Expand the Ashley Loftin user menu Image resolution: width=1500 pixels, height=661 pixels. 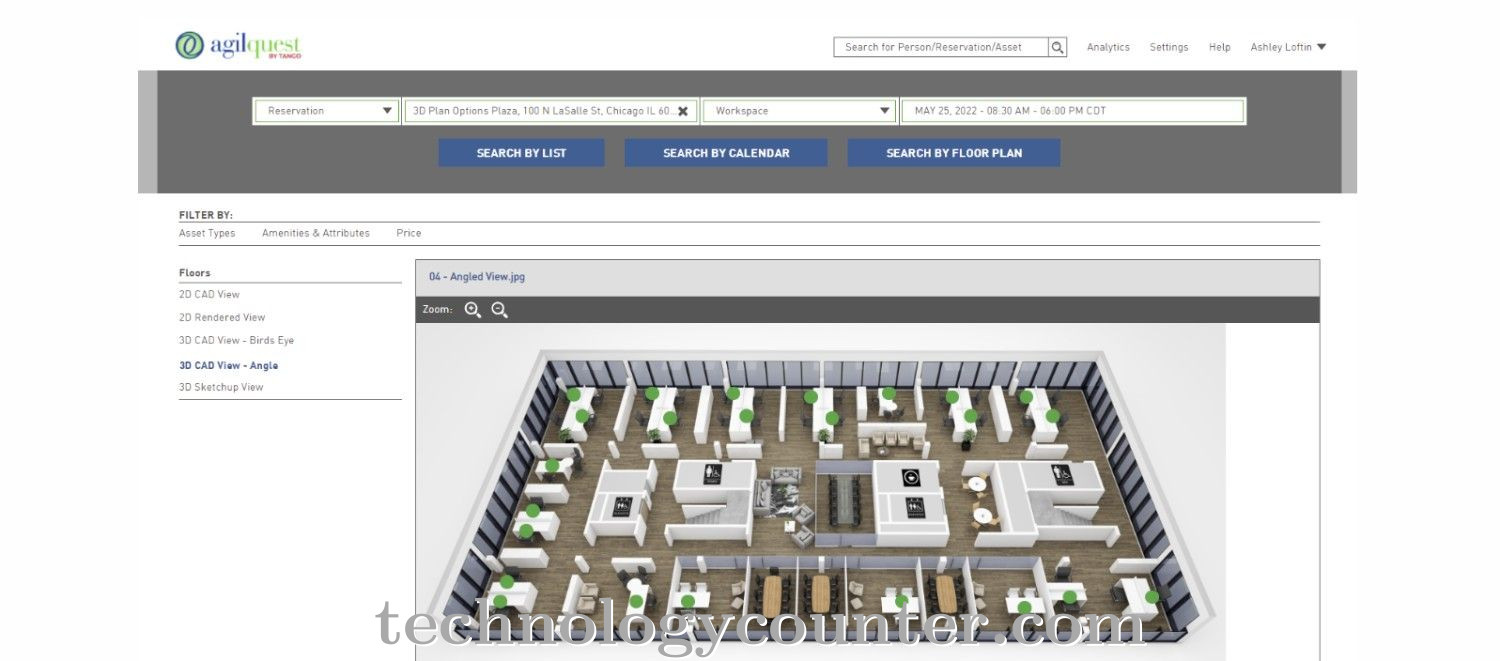(1287, 47)
